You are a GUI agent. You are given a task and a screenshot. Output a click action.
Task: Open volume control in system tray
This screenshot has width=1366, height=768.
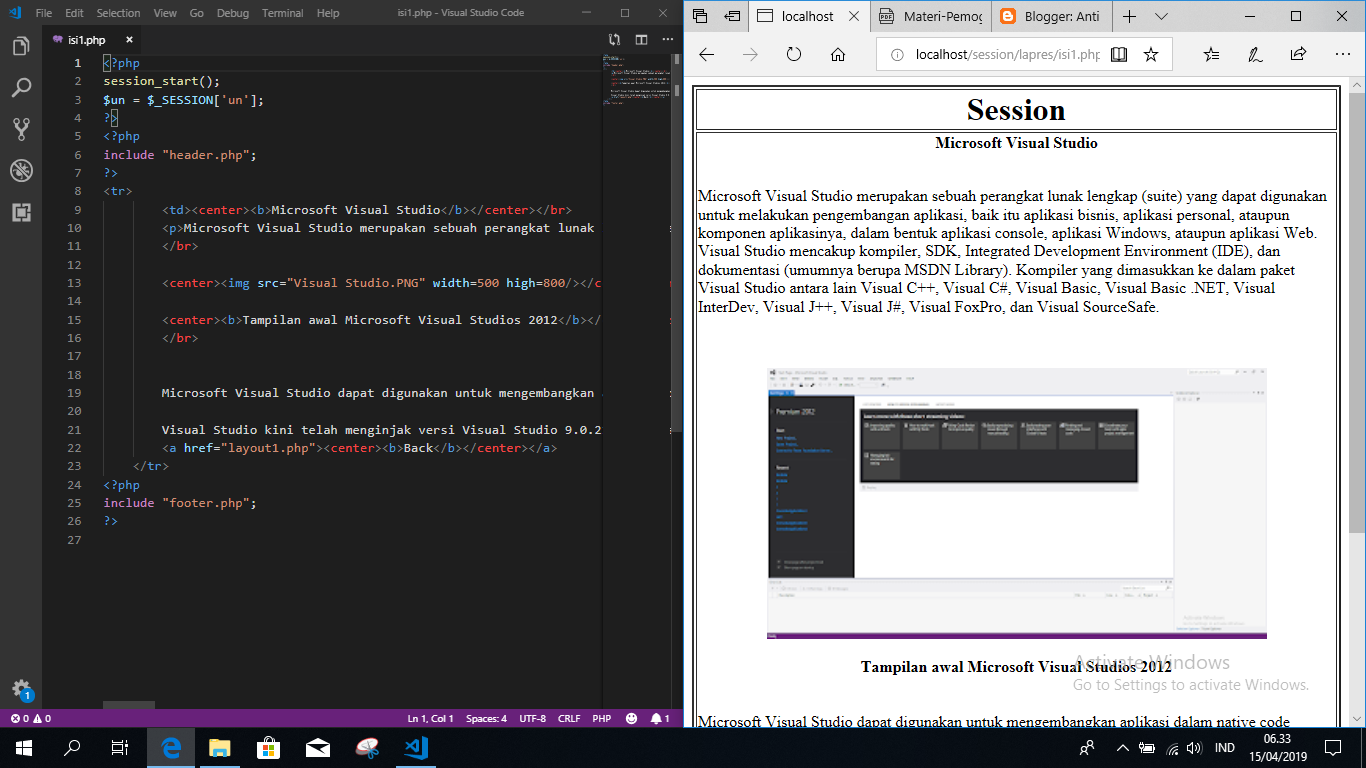(1194, 748)
